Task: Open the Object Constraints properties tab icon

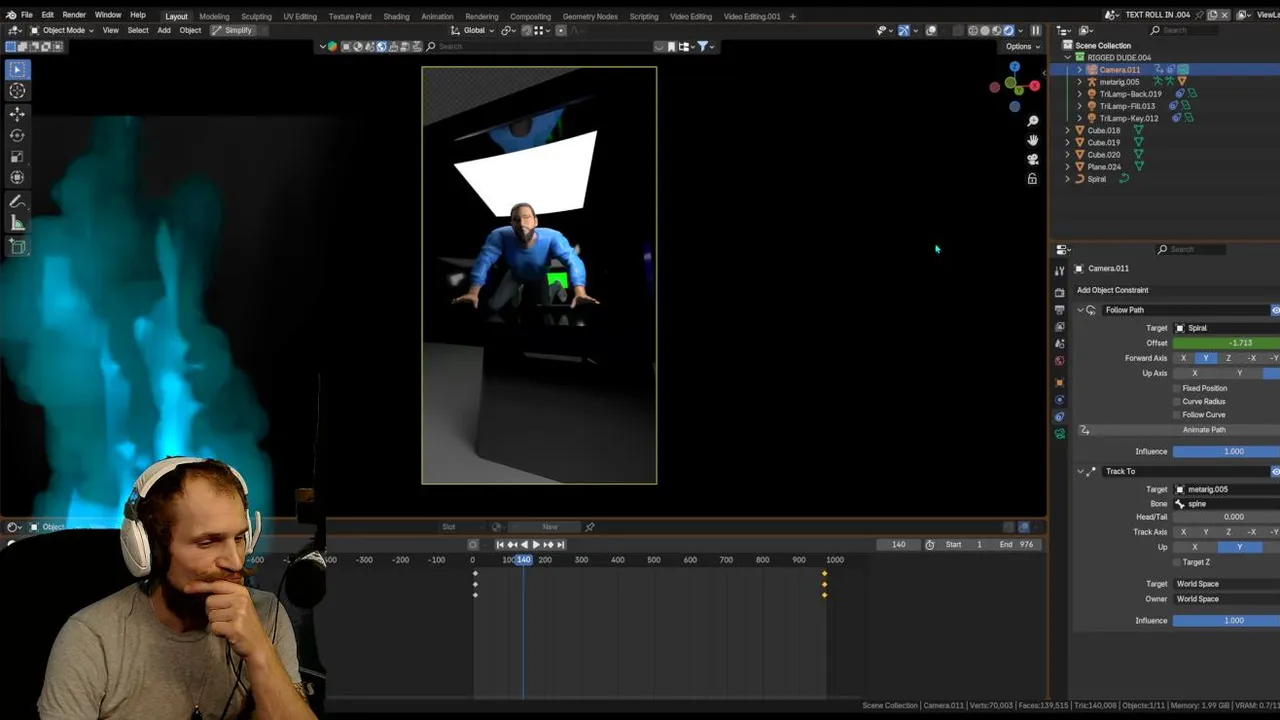Action: point(1059,416)
